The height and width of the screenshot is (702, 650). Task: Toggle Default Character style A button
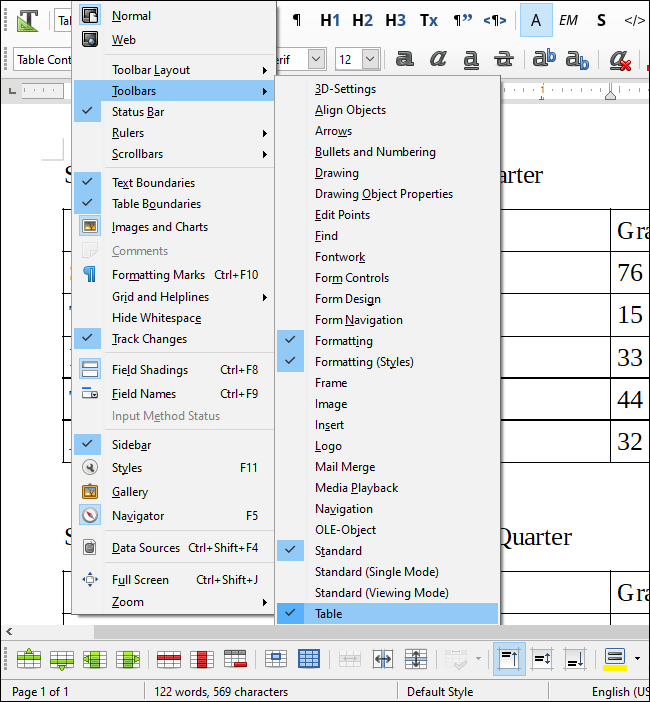536,20
